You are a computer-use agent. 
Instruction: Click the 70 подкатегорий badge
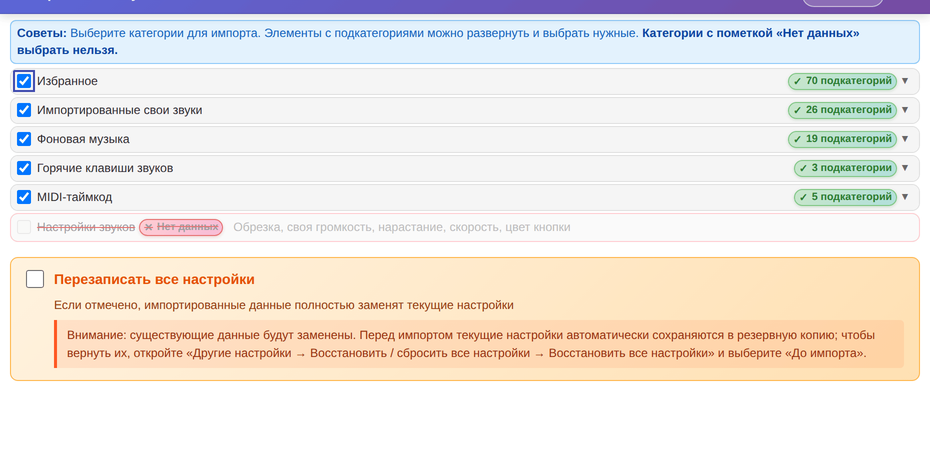click(842, 81)
